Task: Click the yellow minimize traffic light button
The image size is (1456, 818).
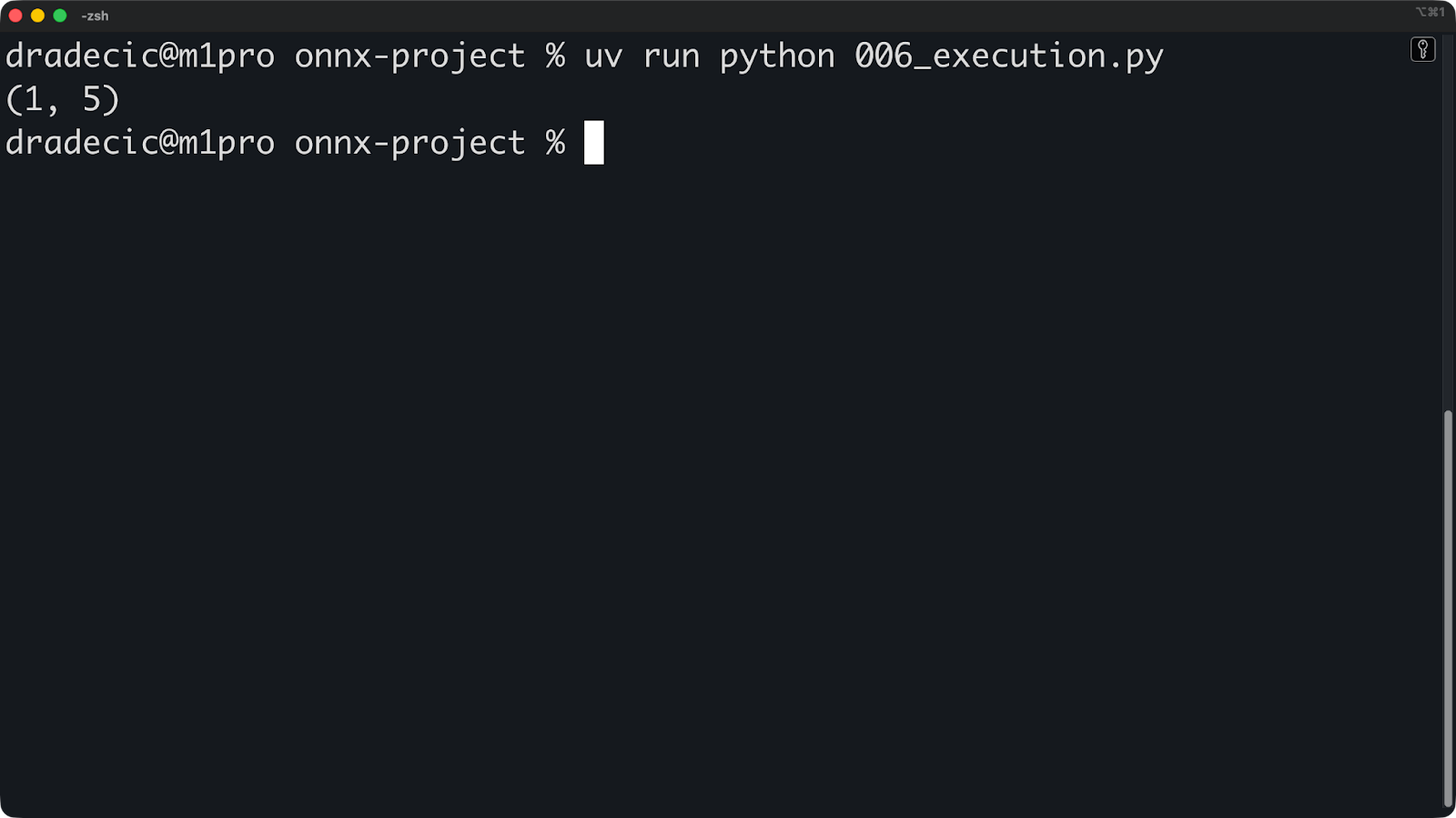Action: (38, 15)
